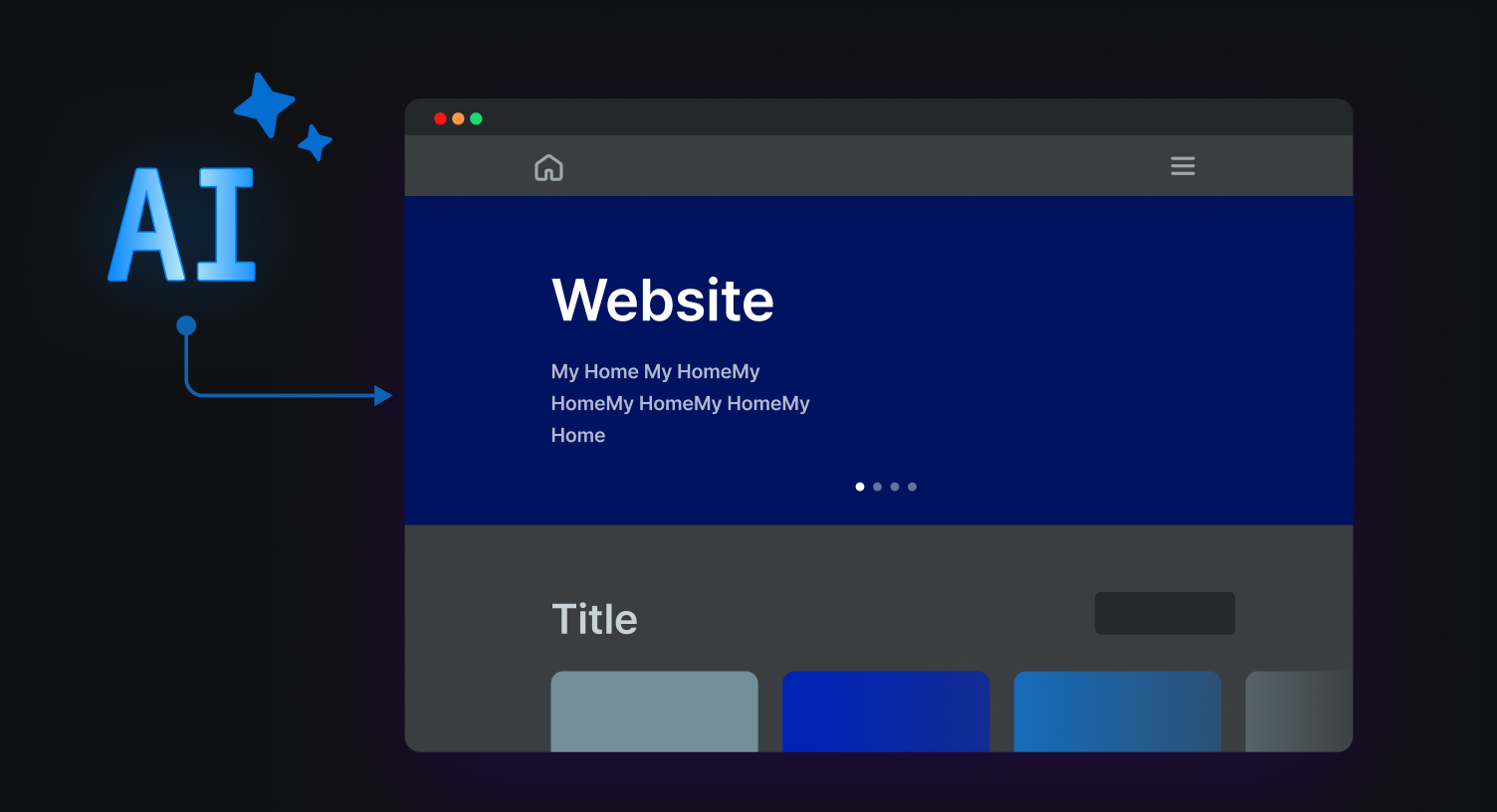
Task: Minimize the window using the orange dot
Action: [x=458, y=118]
